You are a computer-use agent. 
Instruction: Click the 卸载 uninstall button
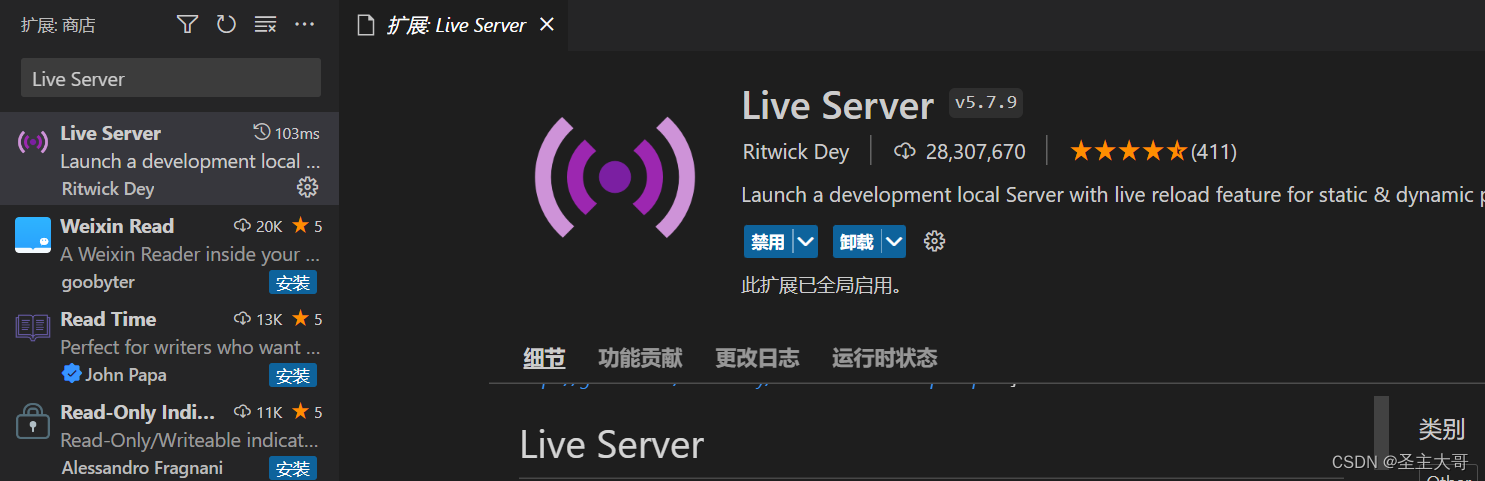click(857, 242)
